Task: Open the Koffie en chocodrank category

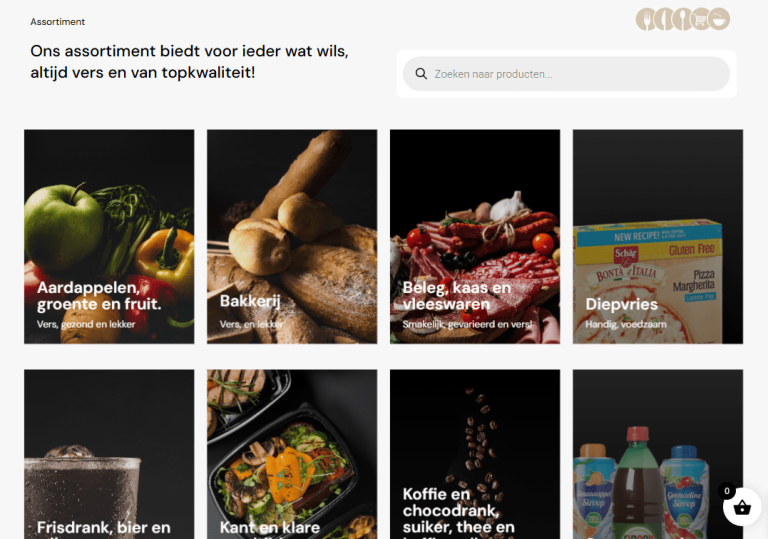Action: 475,454
